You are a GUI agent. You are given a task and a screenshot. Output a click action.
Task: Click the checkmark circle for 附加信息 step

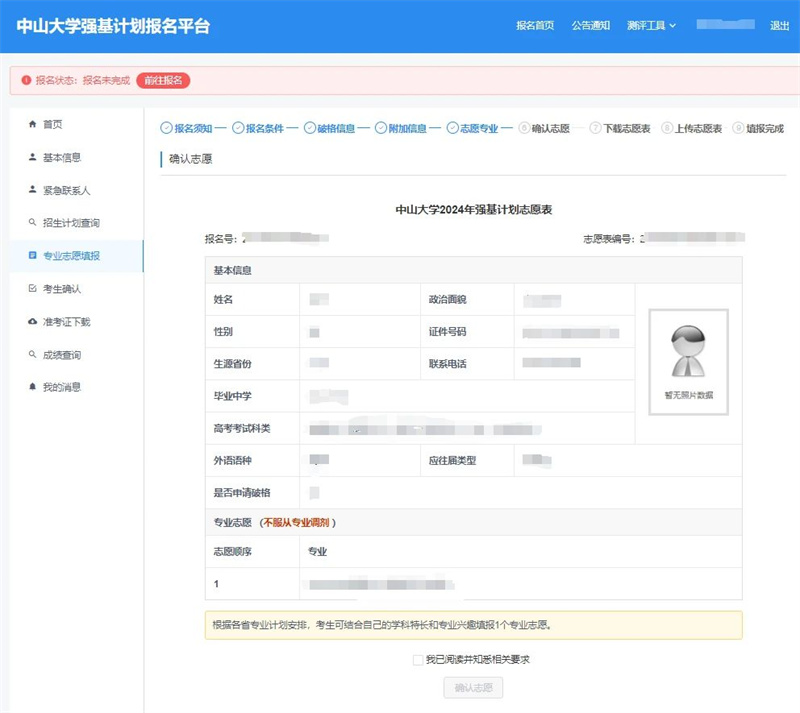coord(381,128)
